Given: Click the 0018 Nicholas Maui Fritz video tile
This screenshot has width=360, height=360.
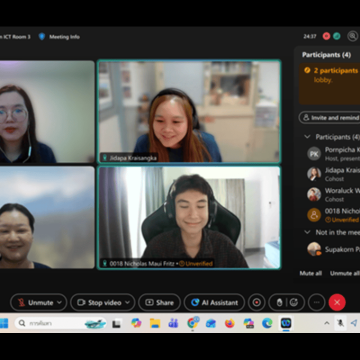Looking at the screenshot, I should 189,218.
